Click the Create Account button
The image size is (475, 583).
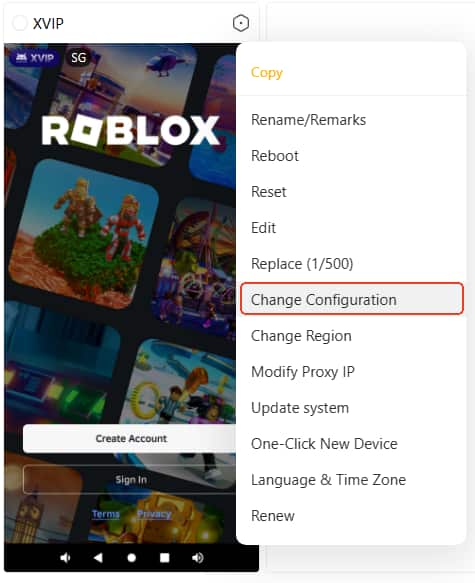[x=131, y=438]
